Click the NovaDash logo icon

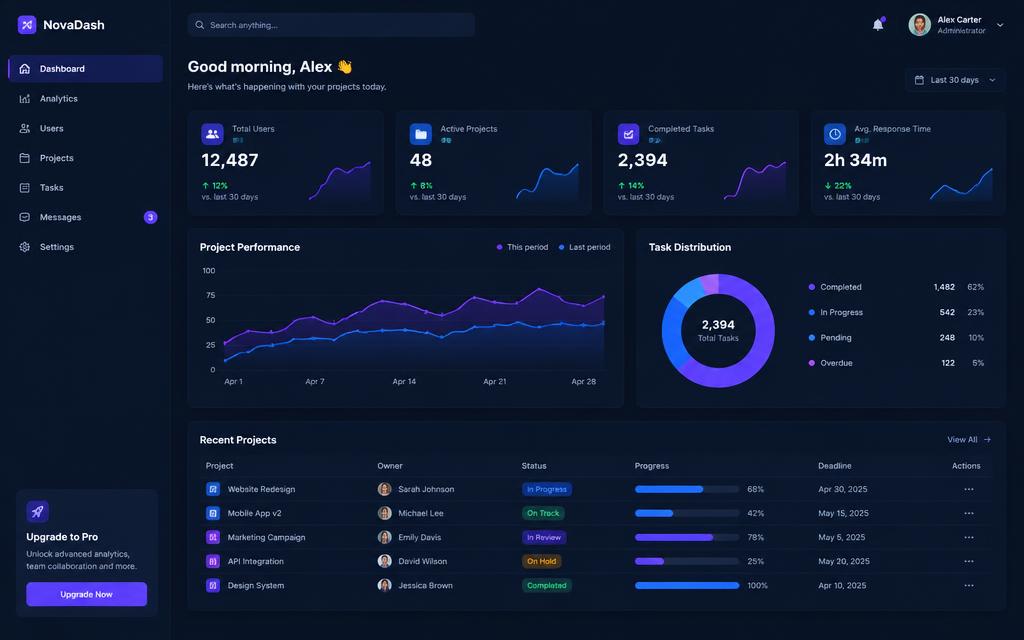(x=27, y=25)
